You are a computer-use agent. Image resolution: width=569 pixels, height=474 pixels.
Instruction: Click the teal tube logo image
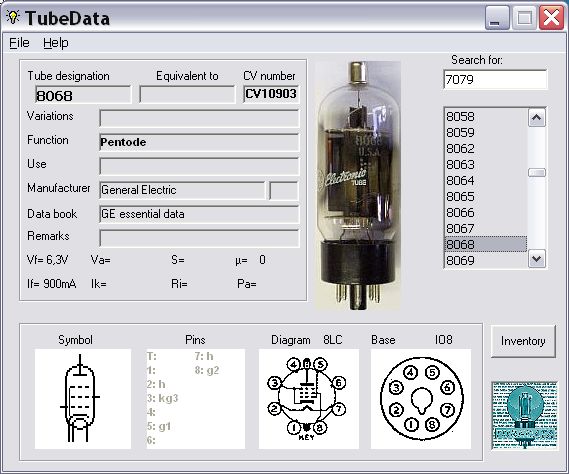pos(524,415)
